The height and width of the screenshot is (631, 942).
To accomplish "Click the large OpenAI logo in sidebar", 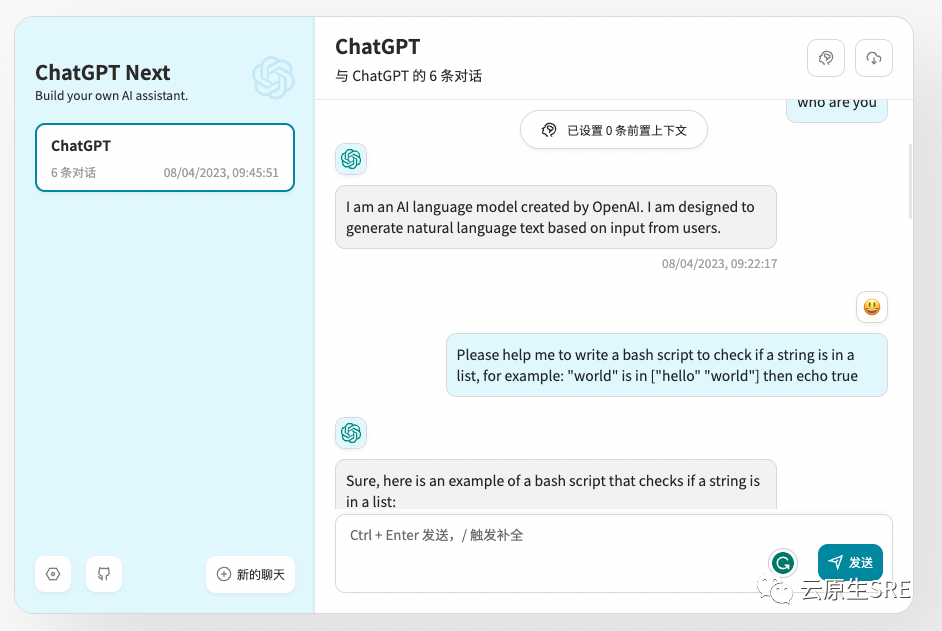I will tap(273, 78).
